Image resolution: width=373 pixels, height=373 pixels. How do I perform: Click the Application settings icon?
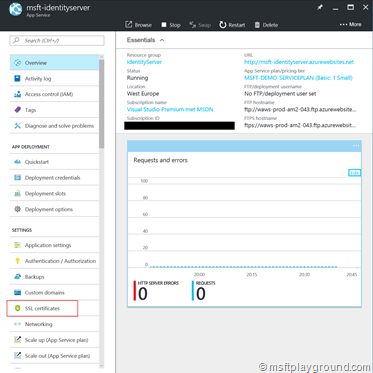(17, 245)
